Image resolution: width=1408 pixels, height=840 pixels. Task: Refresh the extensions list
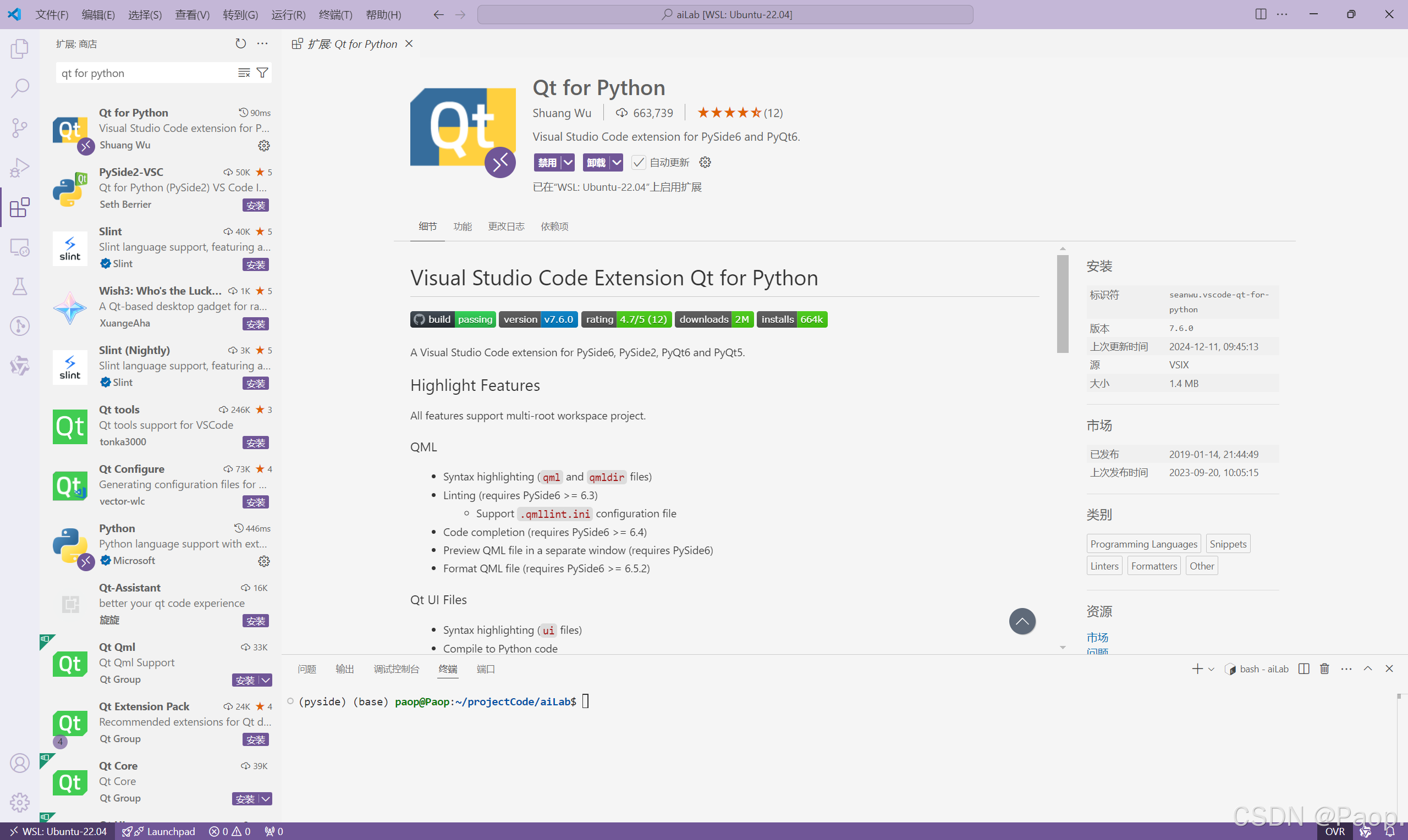[240, 43]
